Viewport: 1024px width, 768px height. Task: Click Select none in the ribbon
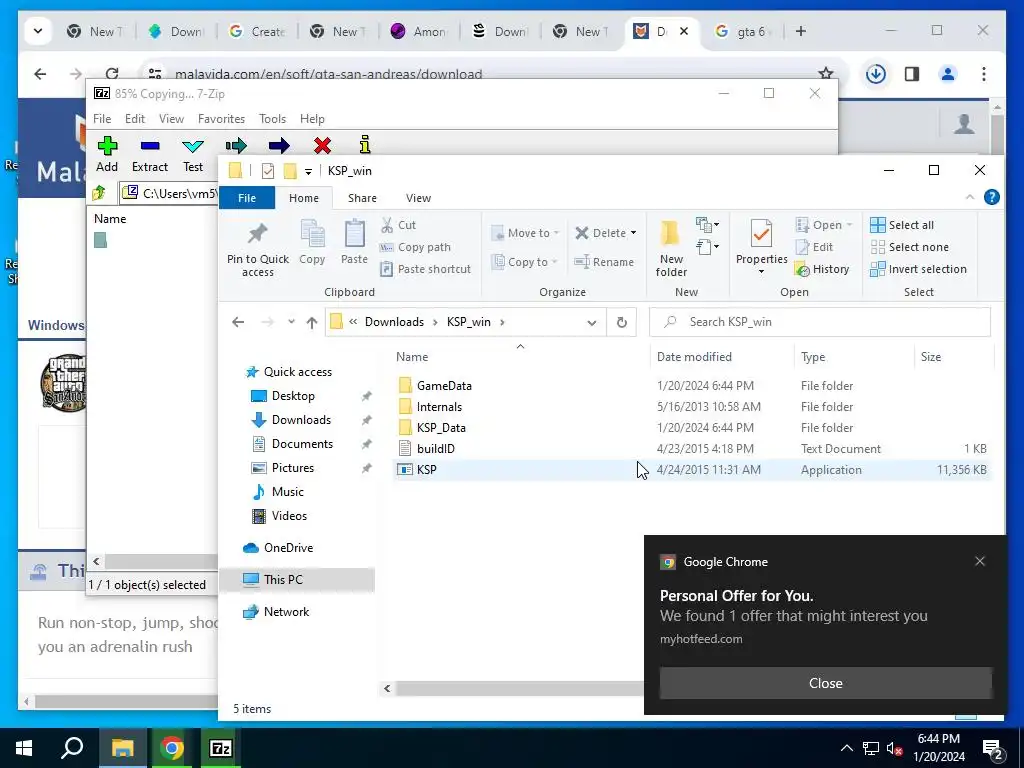click(910, 248)
